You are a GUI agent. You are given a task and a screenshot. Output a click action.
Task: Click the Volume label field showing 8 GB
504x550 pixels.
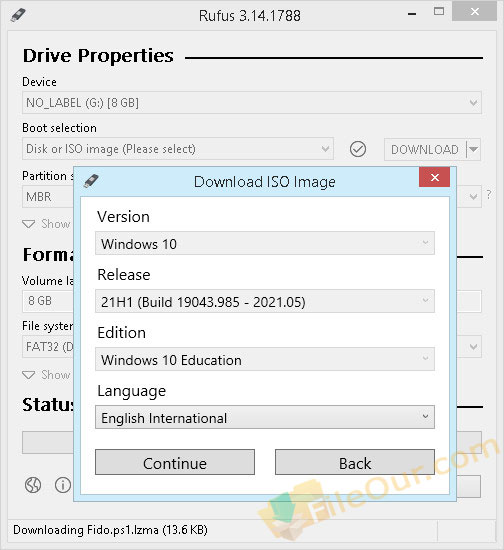[x=48, y=301]
